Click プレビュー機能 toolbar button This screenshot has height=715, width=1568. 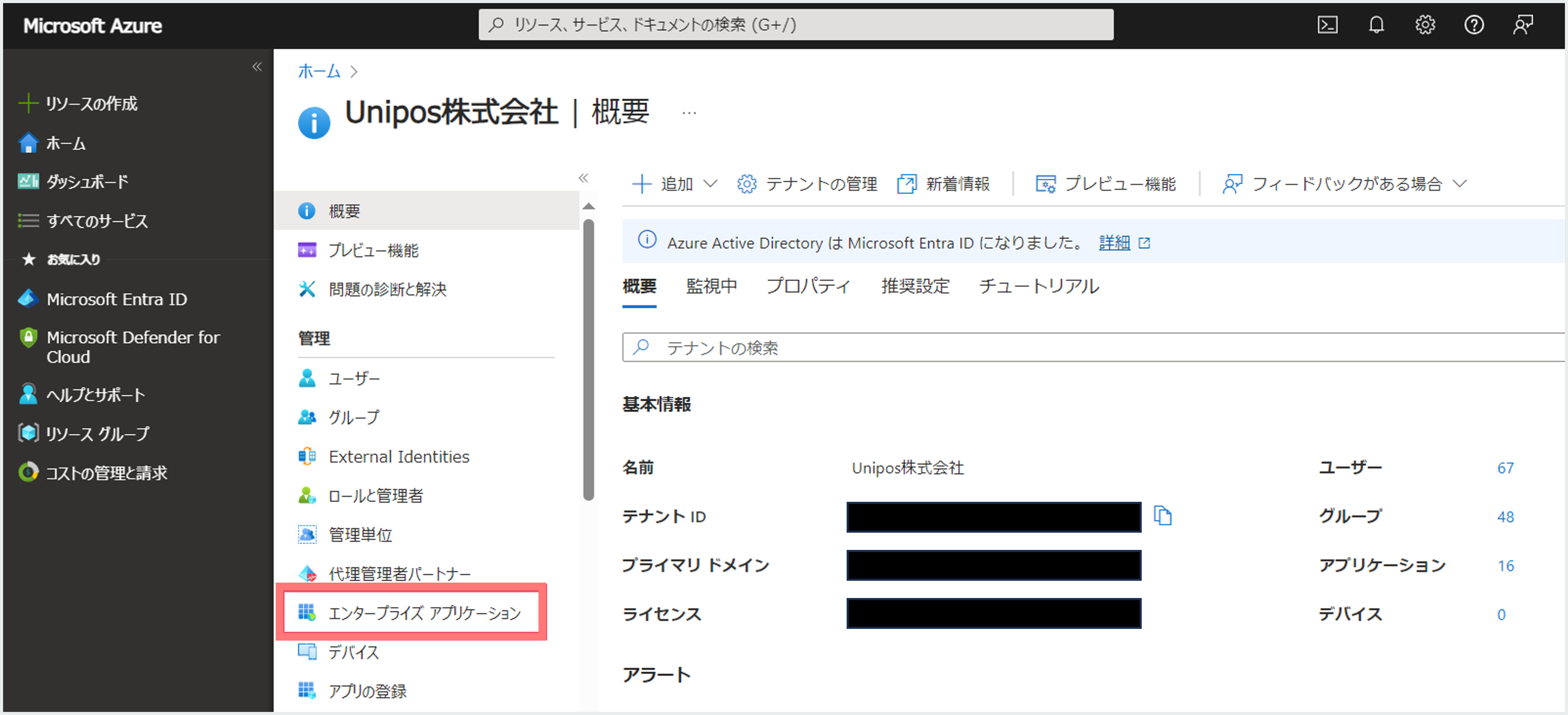(1106, 183)
